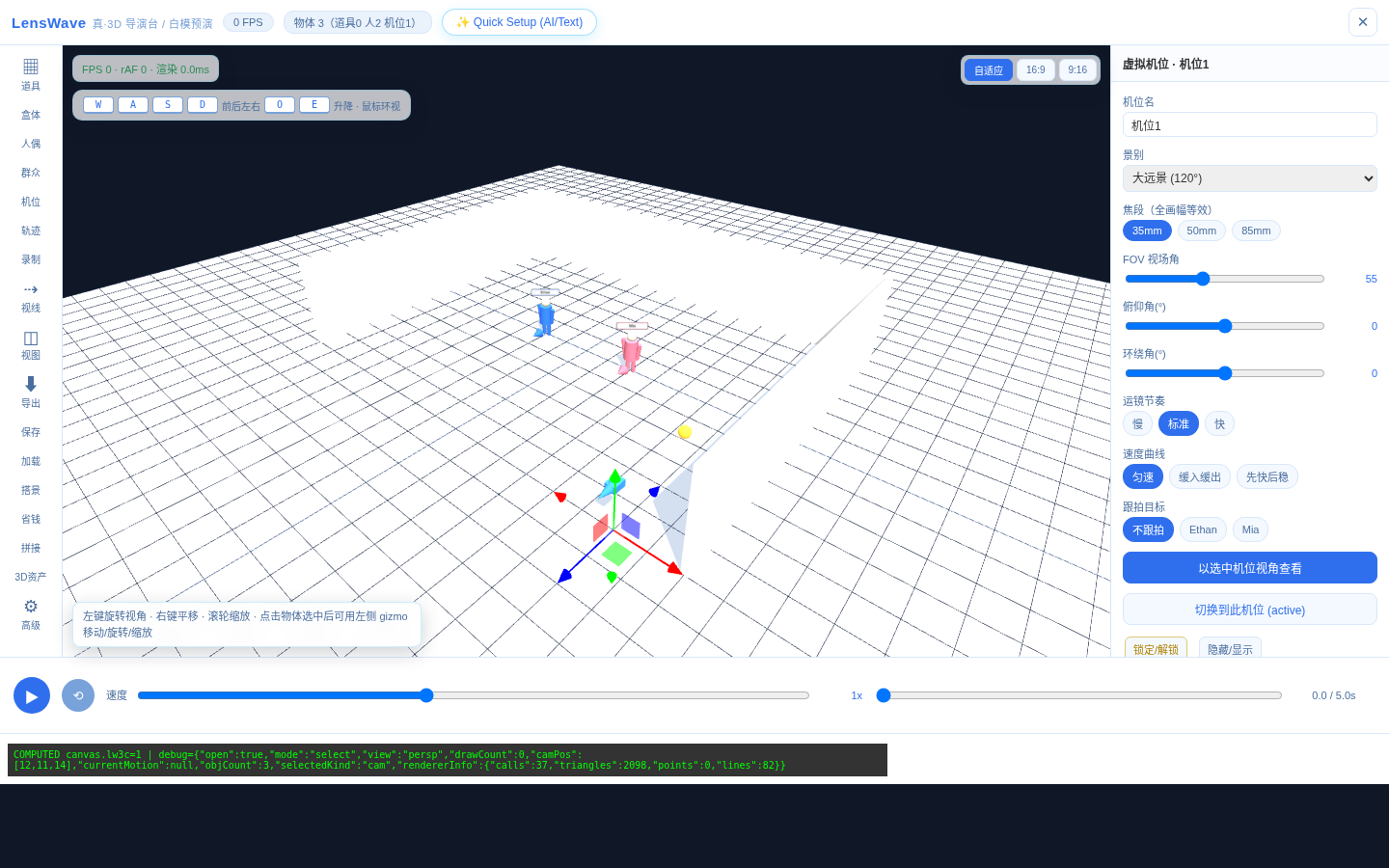Screen dimensions: 1389x868
Task: Set follow target to Ethan
Action: click(x=1203, y=529)
